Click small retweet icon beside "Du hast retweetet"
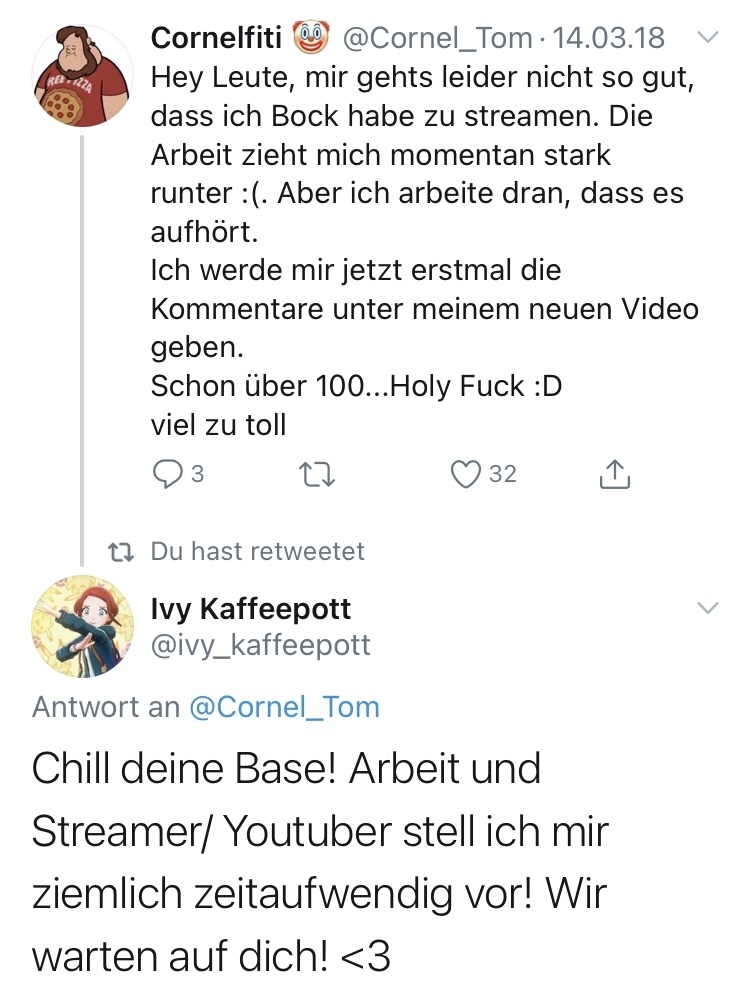 [x=122, y=551]
